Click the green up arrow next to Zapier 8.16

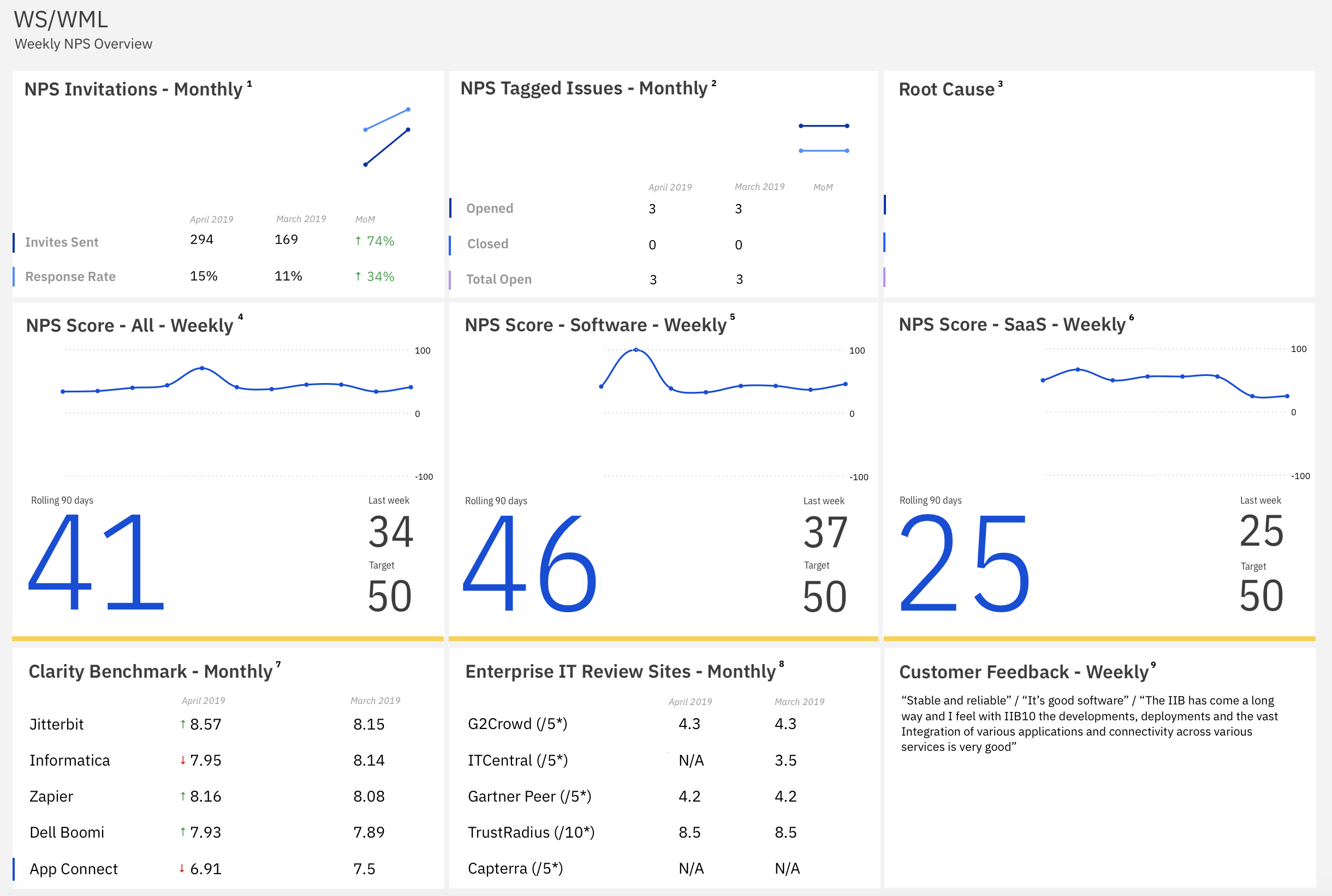click(182, 796)
